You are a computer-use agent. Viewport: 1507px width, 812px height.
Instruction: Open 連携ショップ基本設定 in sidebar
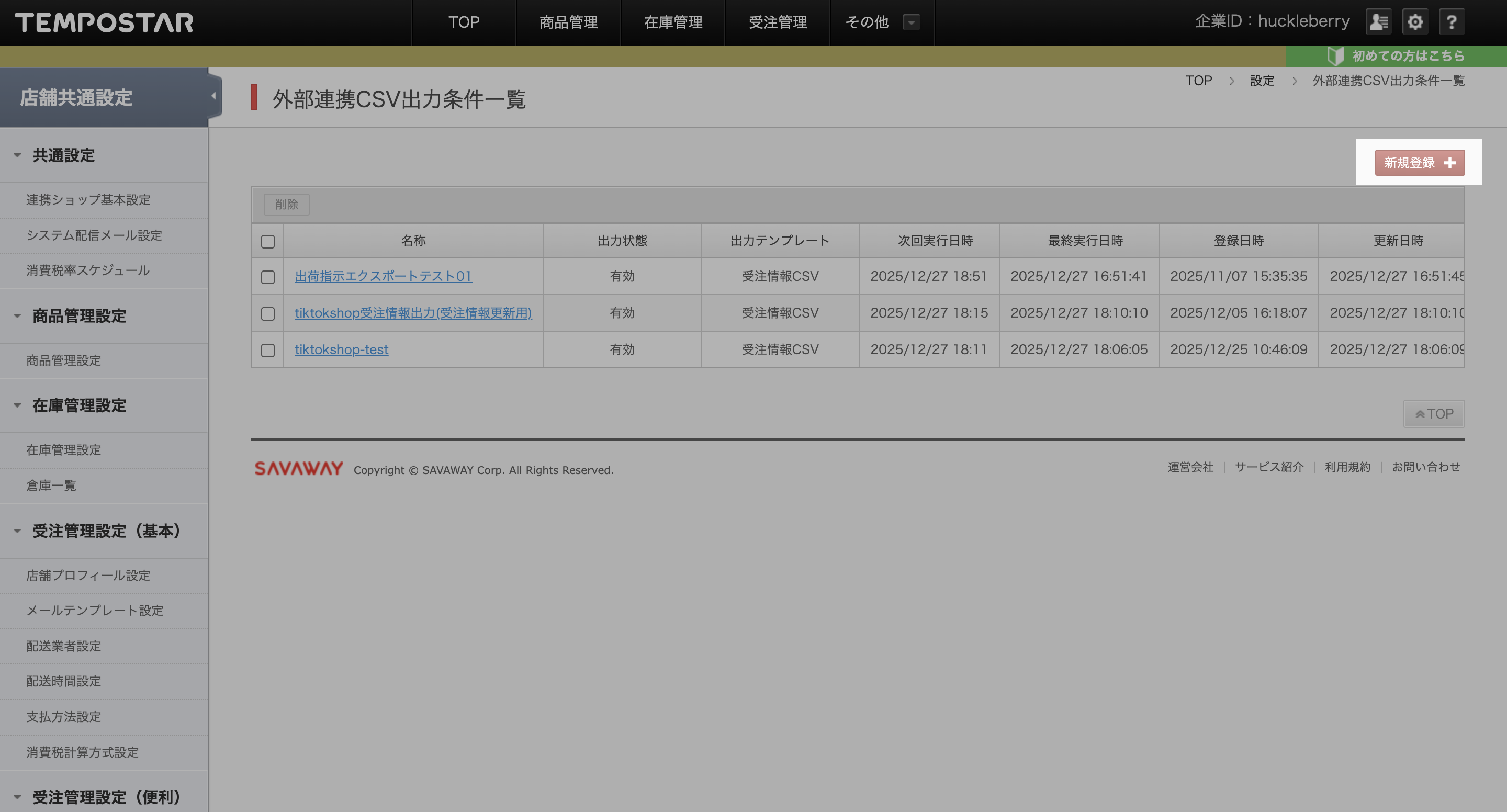click(88, 200)
